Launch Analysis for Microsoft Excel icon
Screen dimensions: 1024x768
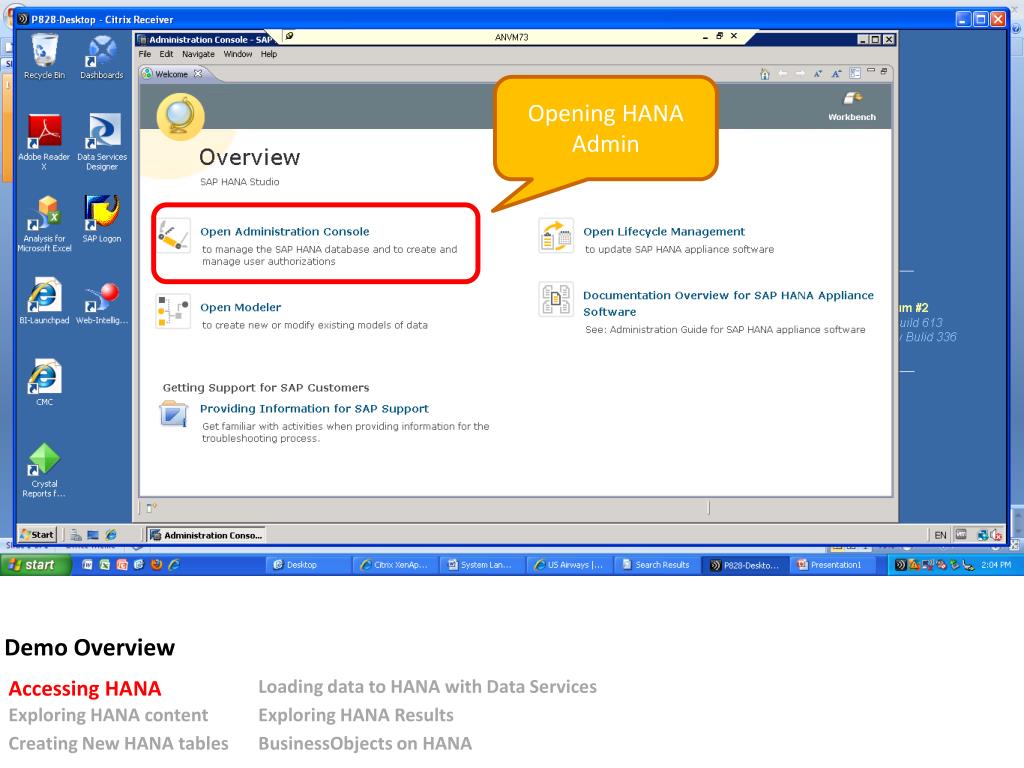pyautogui.click(x=44, y=223)
